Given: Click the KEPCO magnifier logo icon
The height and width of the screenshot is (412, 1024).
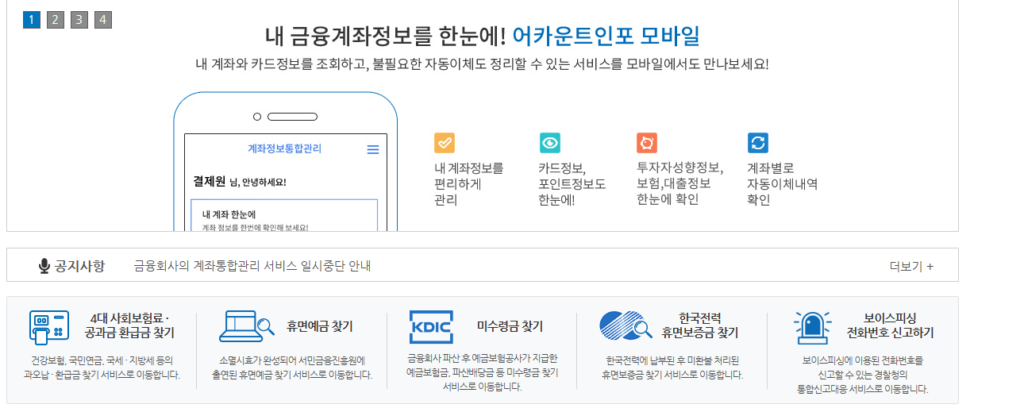Looking at the screenshot, I should tap(626, 325).
